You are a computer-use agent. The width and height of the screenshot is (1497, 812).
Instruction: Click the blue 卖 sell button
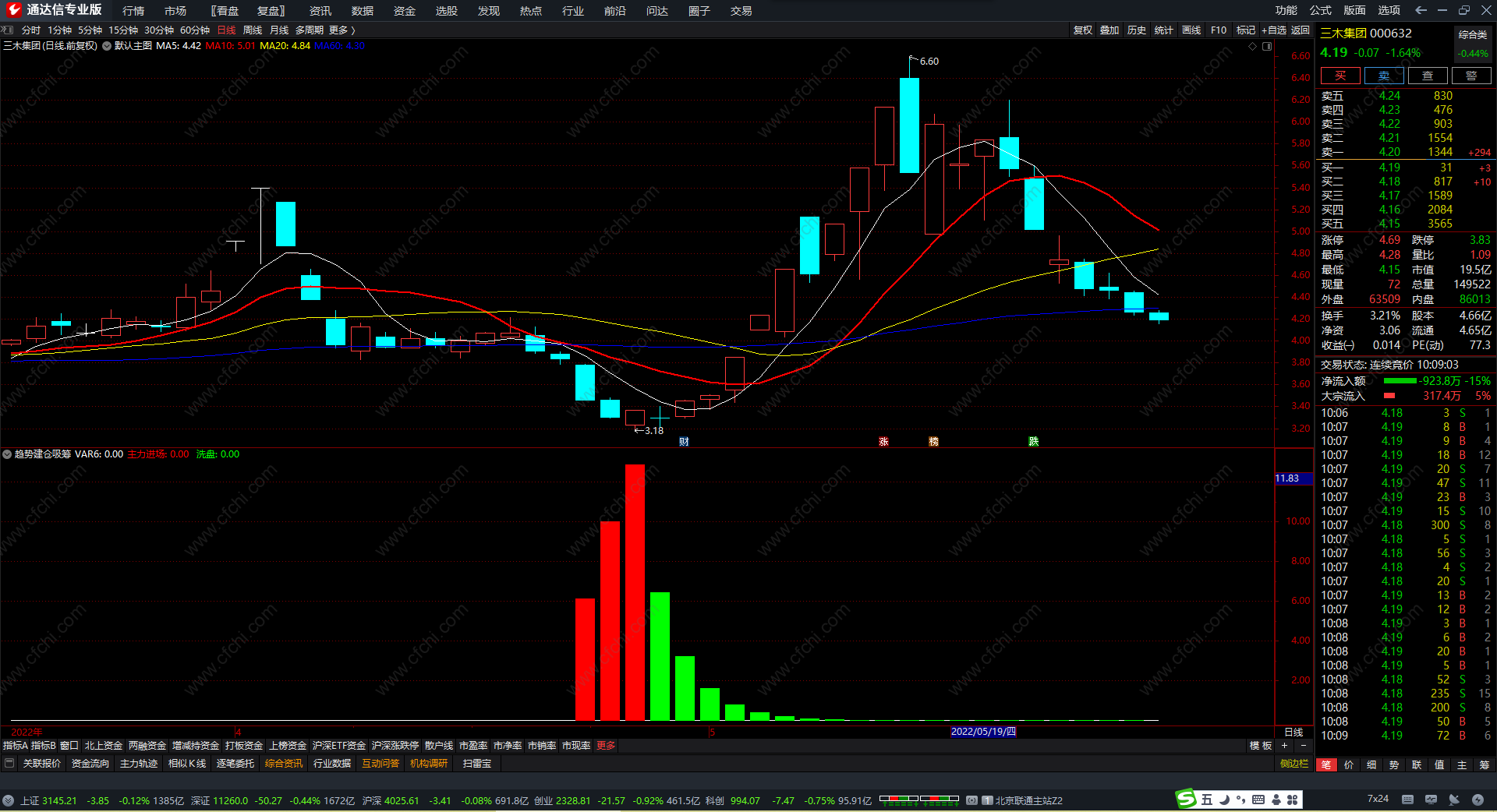[1384, 76]
